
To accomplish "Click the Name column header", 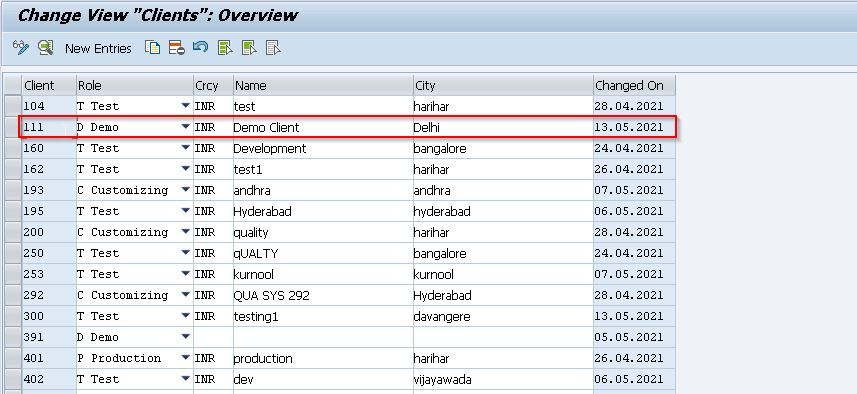I will (x=323, y=86).
